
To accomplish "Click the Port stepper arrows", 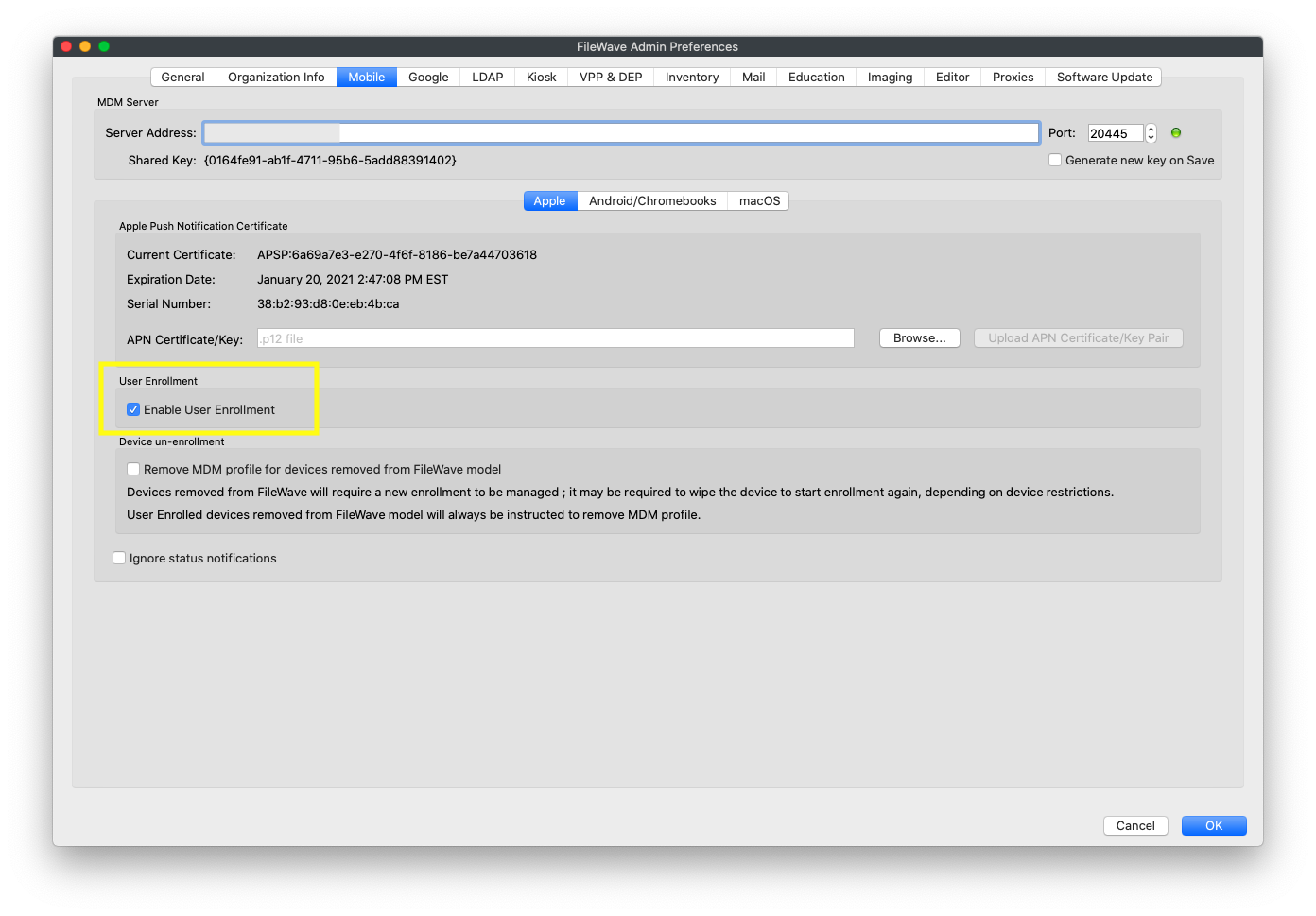I will (x=1151, y=133).
